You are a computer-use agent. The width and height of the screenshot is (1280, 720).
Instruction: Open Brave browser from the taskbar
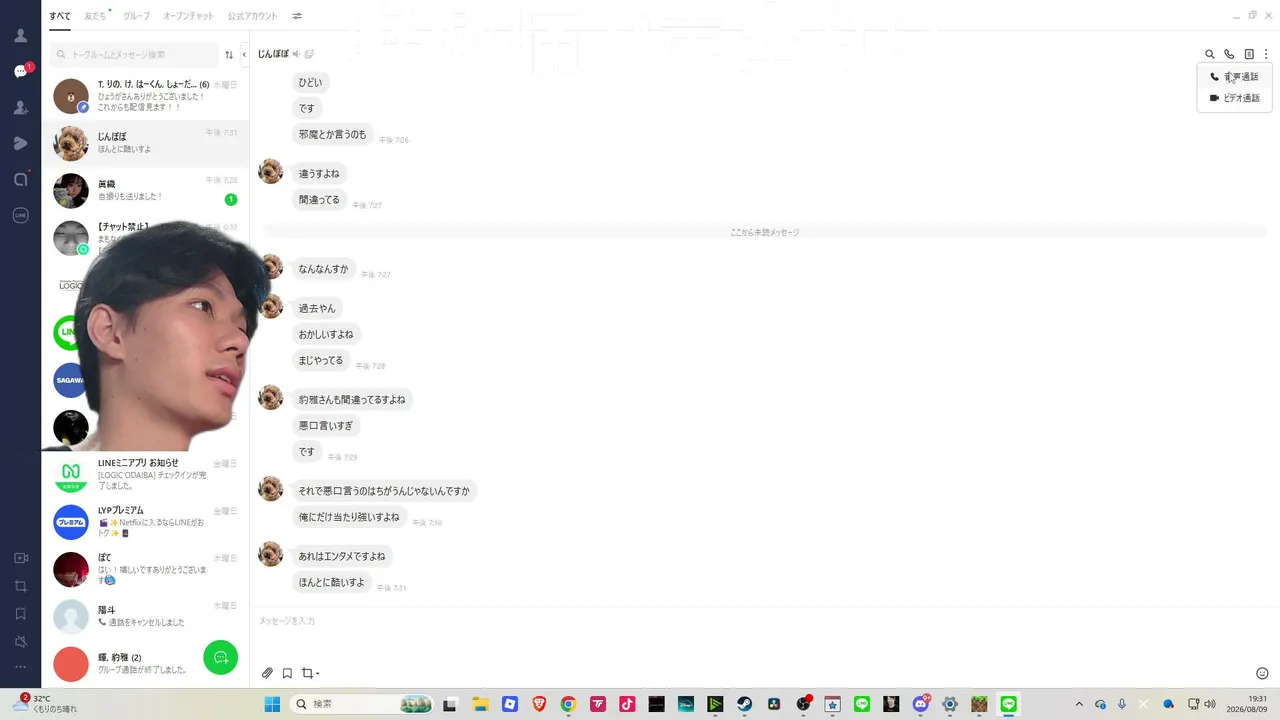[x=539, y=704]
